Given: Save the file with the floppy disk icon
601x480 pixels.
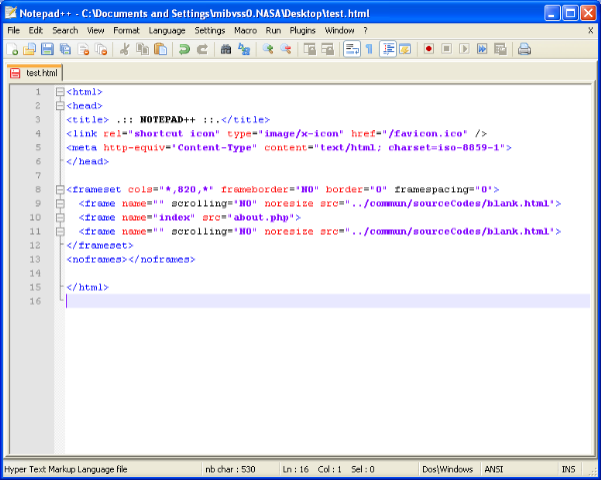Looking at the screenshot, I should pyautogui.click(x=47, y=49).
